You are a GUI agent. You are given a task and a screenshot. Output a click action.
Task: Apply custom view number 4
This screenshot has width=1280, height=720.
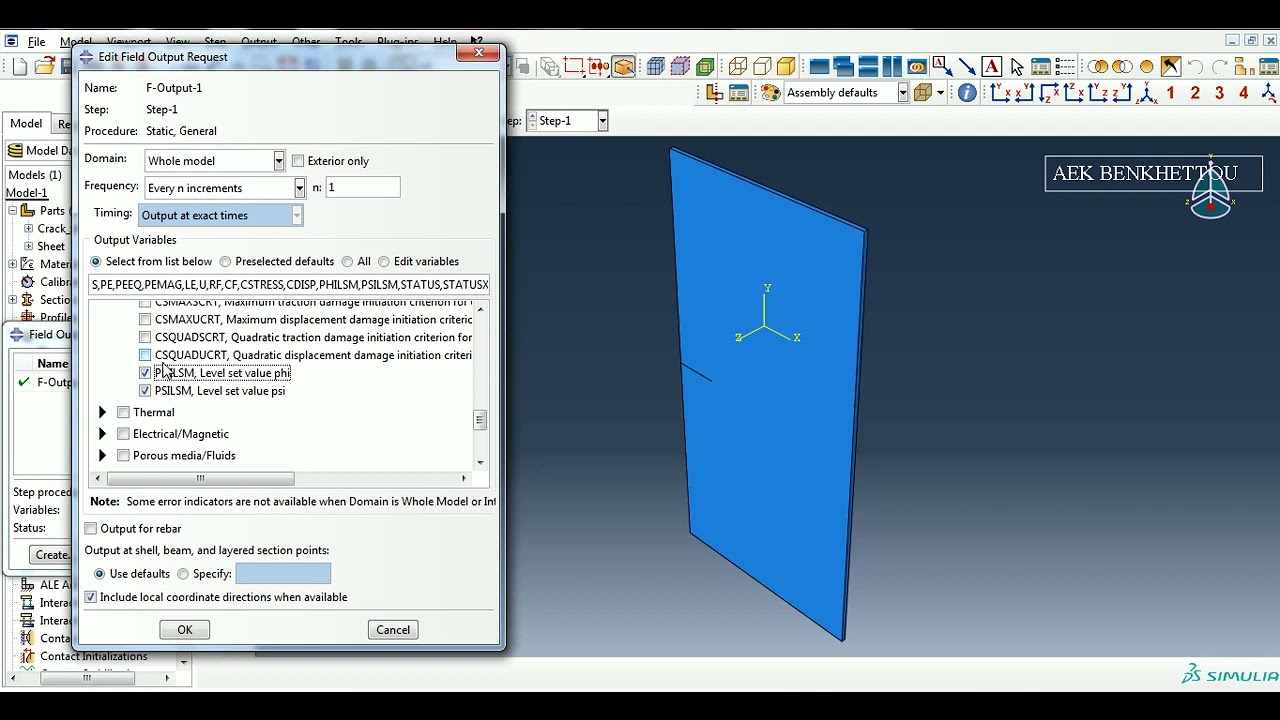1244,93
